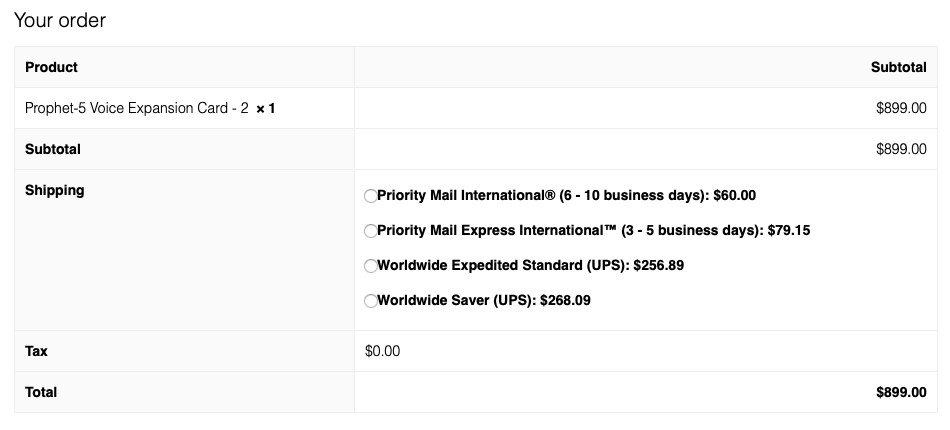The height and width of the screenshot is (430, 950).
Task: Click the product line $899.00 price
Action: [901, 108]
